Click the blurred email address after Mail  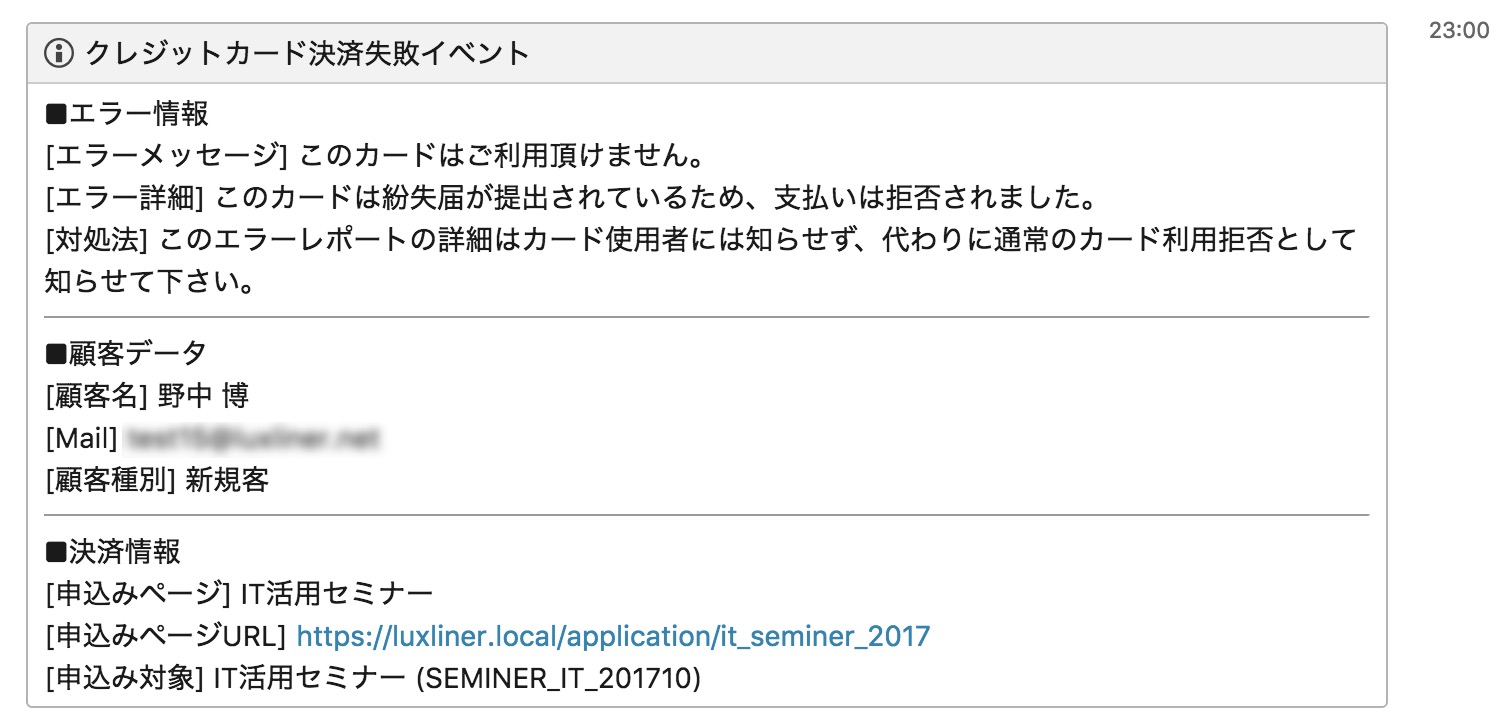[x=255, y=438]
